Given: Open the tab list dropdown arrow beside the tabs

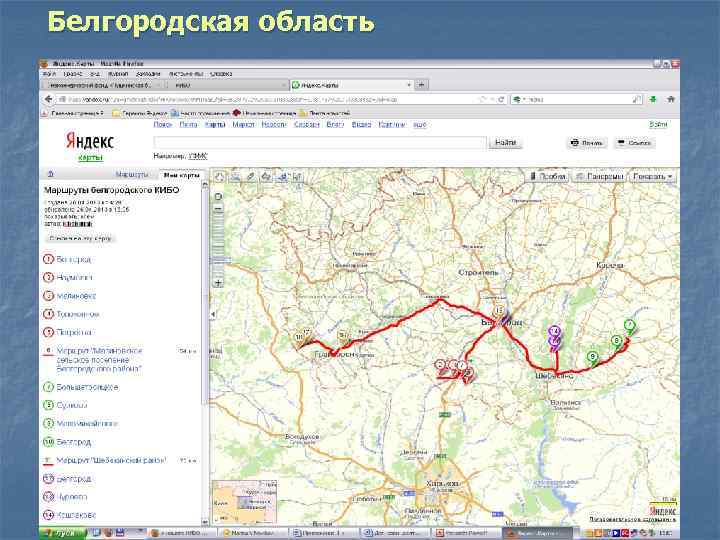Looking at the screenshot, I should click(409, 84).
